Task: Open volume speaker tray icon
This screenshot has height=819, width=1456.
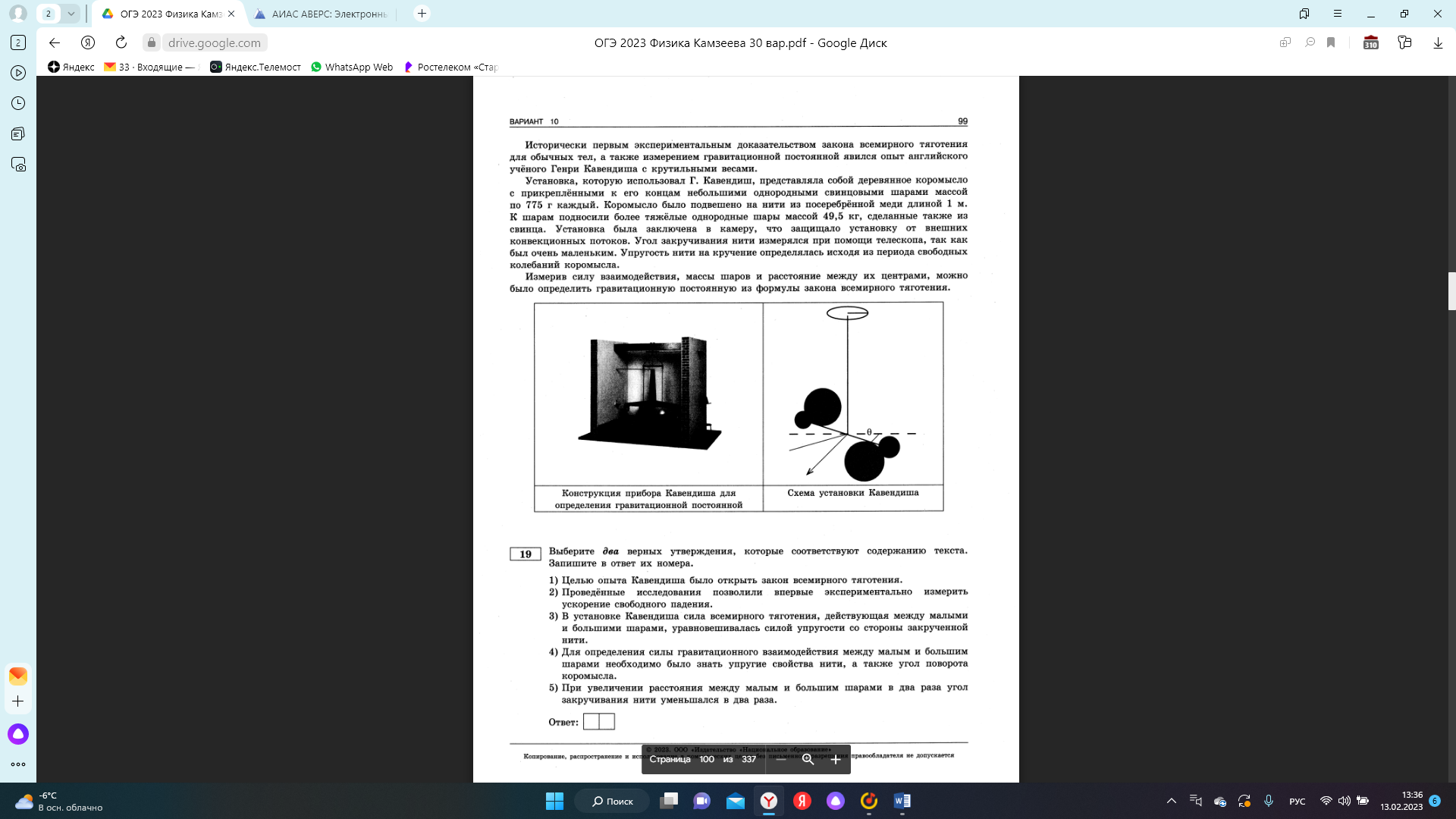Action: point(1345,801)
